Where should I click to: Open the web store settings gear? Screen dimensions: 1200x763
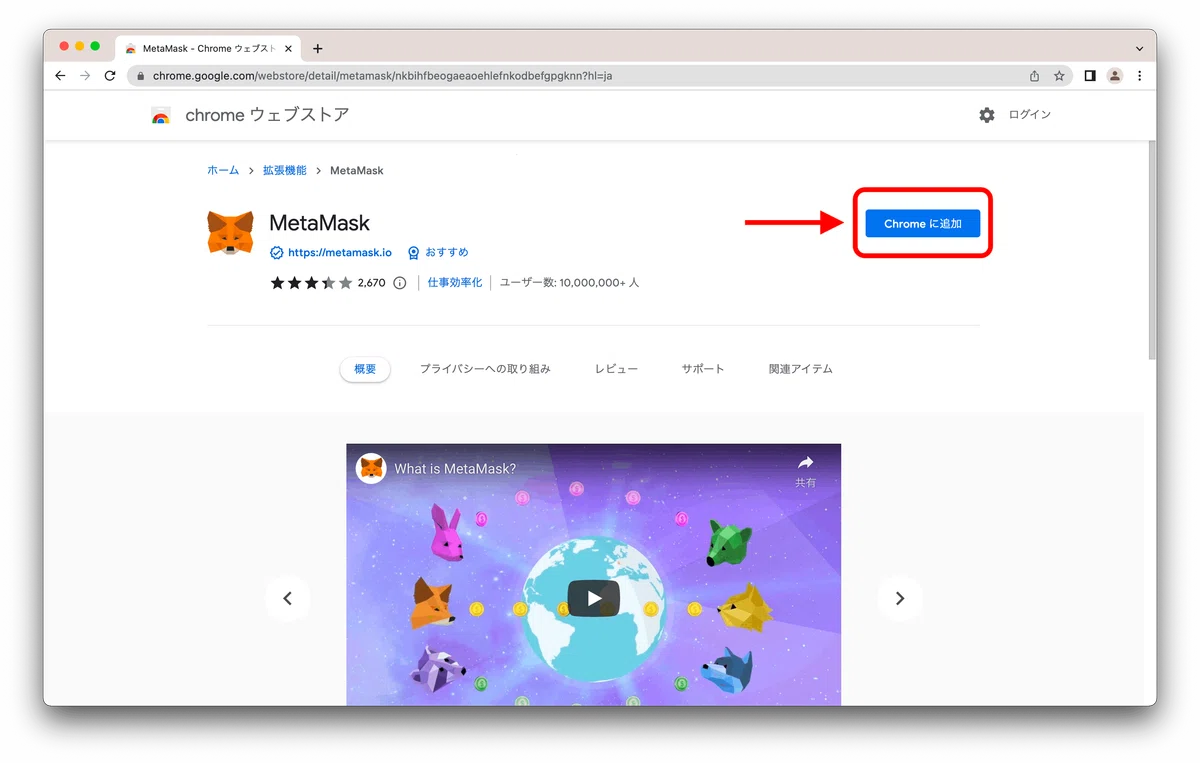tap(987, 115)
